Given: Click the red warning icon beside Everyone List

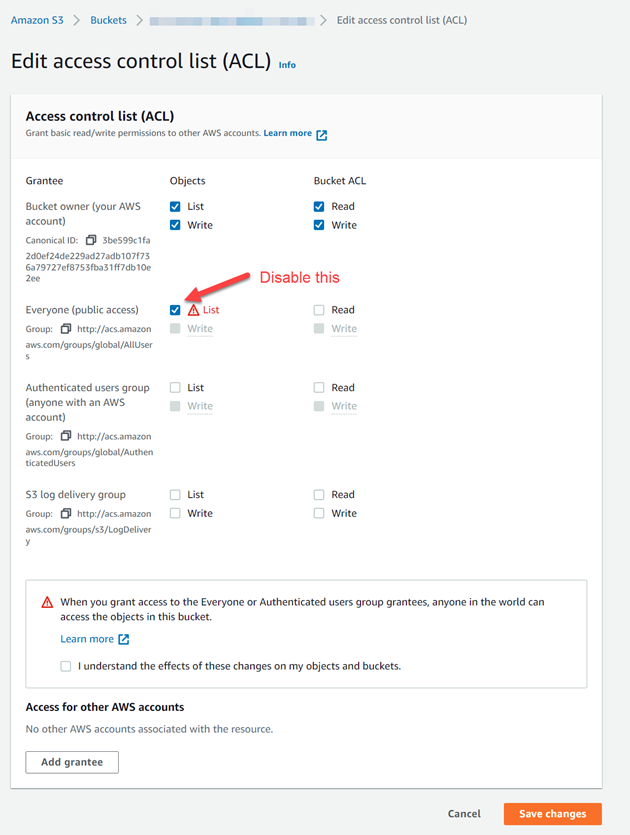Looking at the screenshot, I should (194, 310).
